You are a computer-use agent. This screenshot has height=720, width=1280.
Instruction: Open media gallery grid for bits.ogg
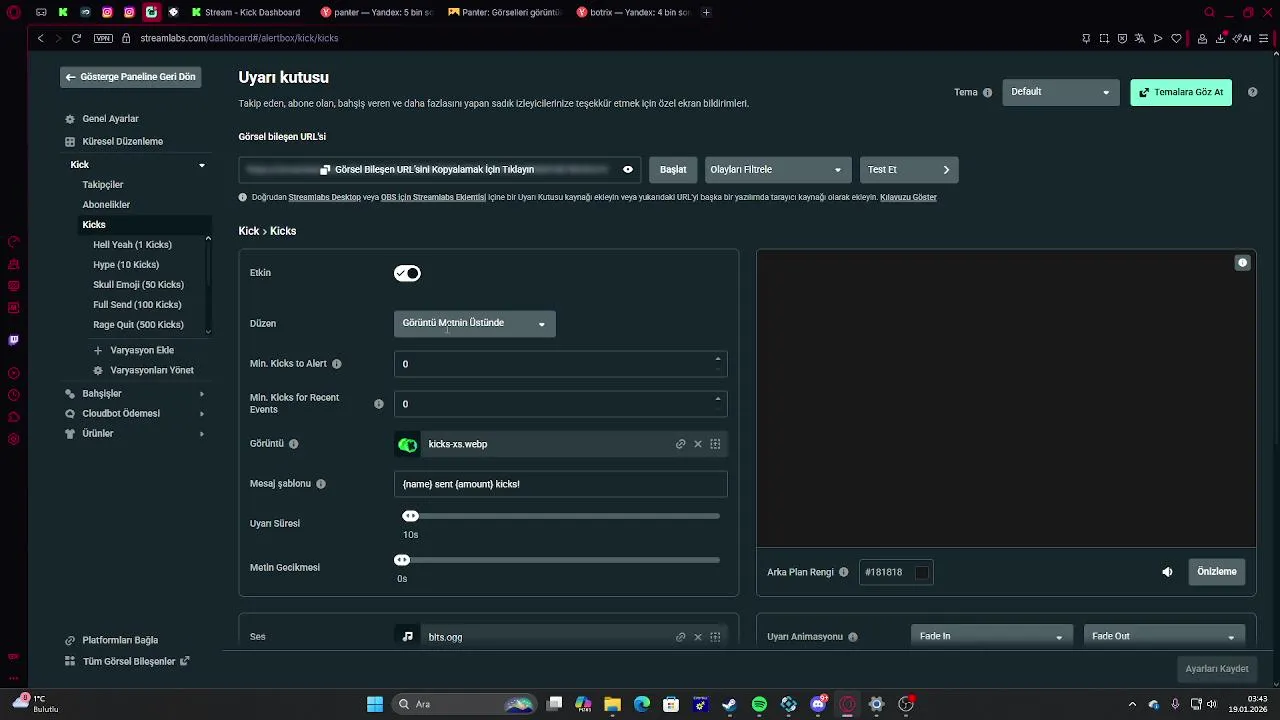pos(715,637)
